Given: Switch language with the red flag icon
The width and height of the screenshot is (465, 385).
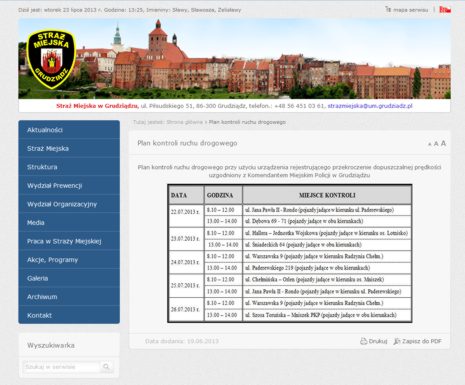Looking at the screenshot, I should [445, 10].
